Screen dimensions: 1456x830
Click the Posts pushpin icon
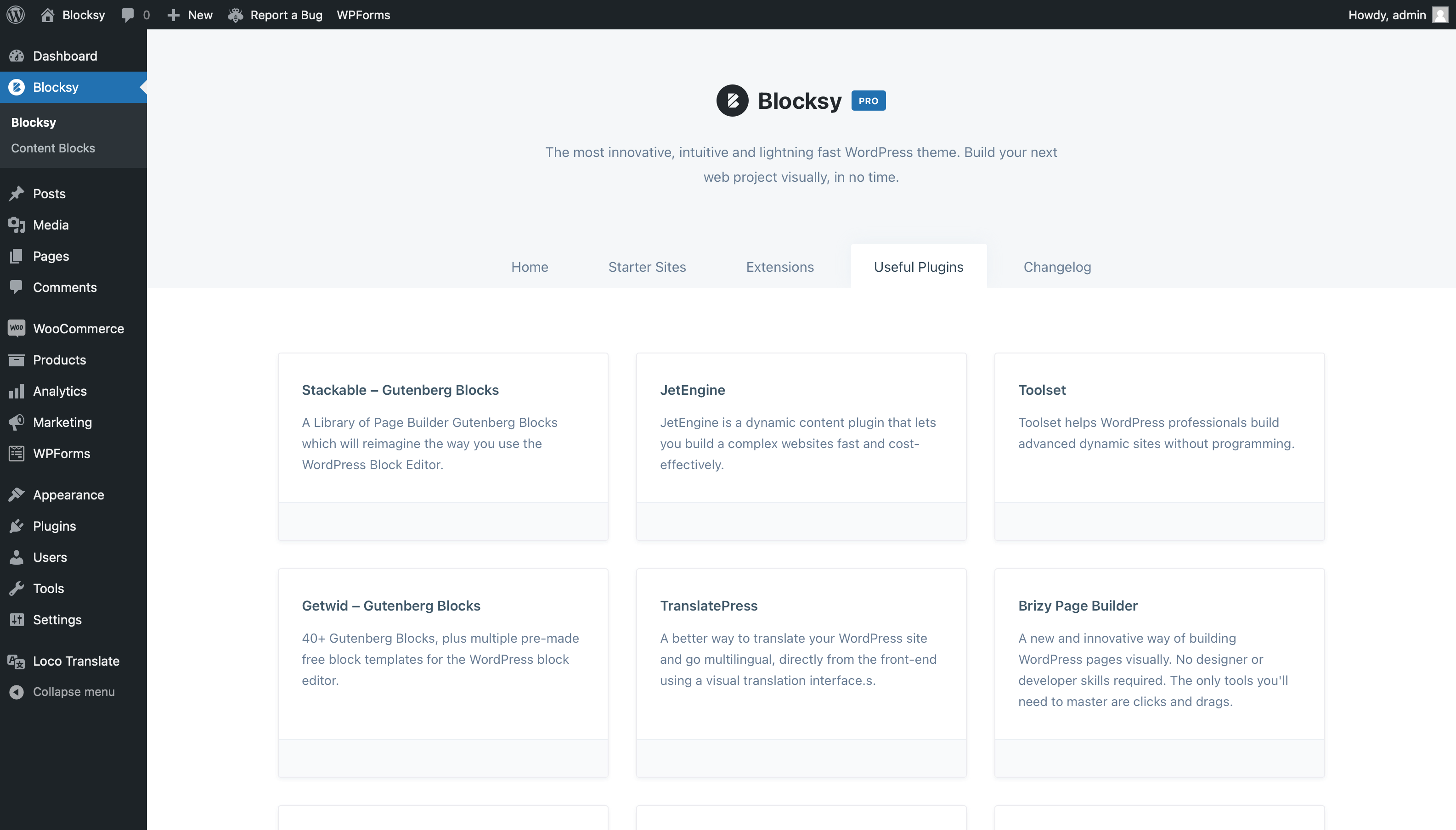pos(17,194)
